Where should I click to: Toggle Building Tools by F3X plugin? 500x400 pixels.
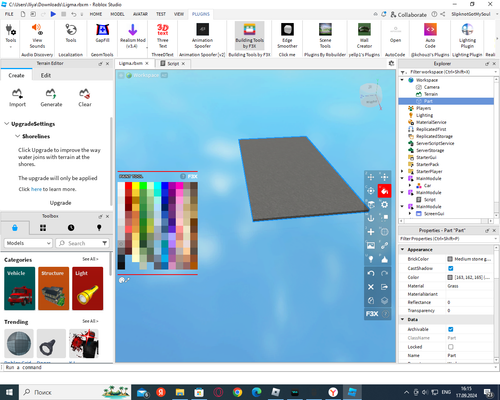pos(249,36)
